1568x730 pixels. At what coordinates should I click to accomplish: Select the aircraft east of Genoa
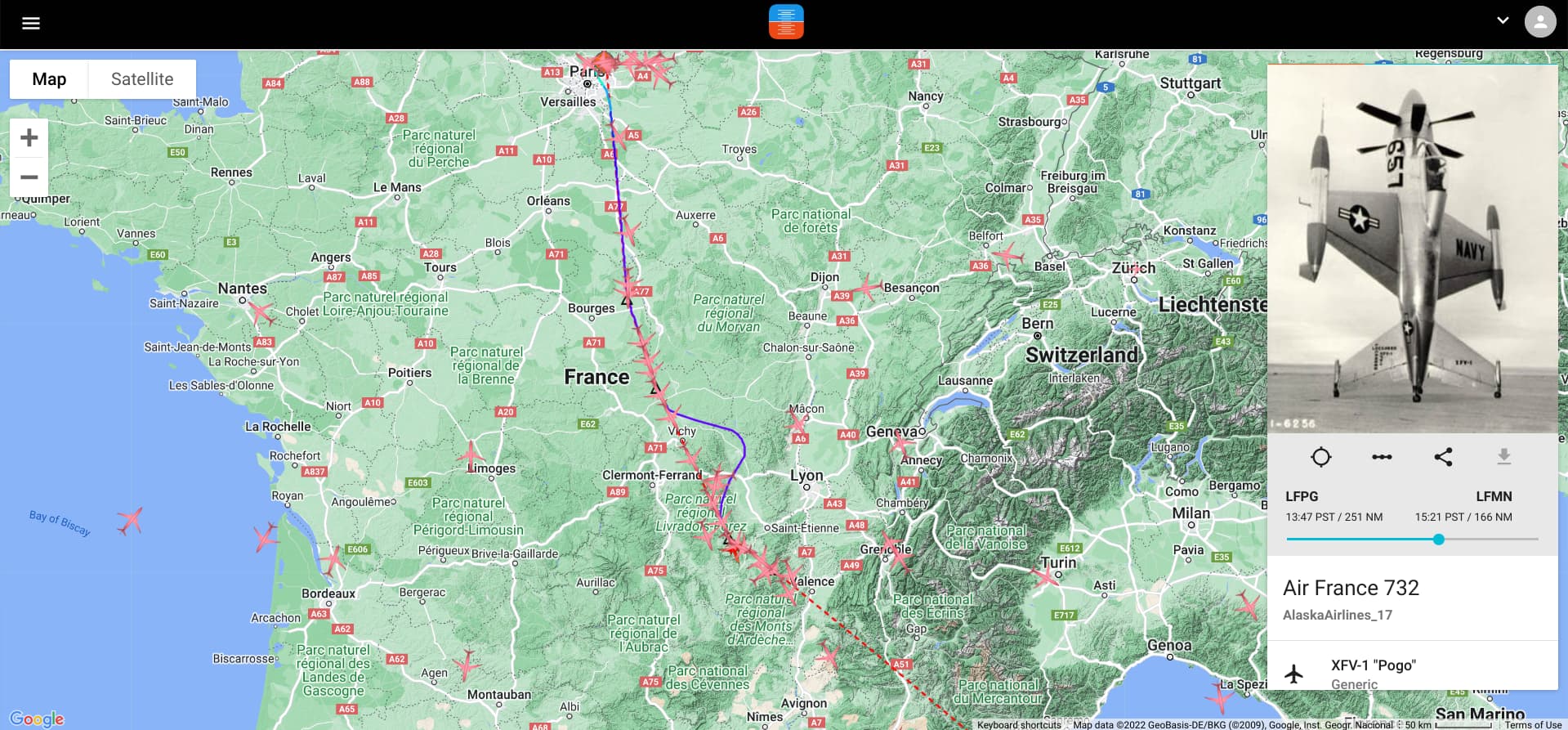1249,605
